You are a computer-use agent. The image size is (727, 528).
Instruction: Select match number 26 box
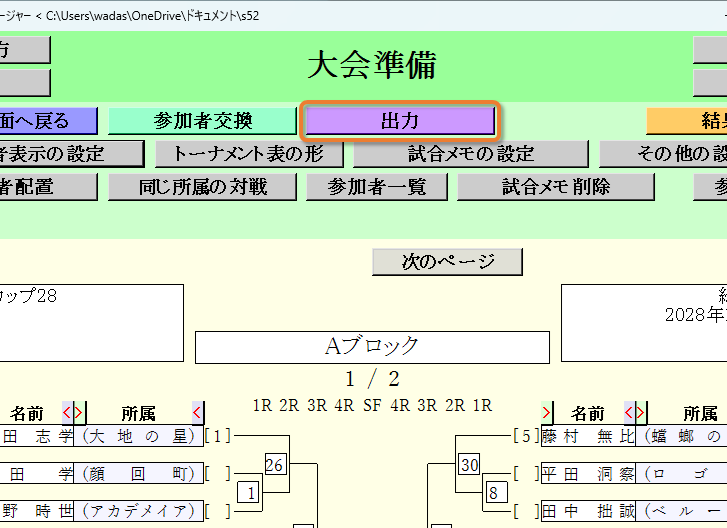click(274, 464)
